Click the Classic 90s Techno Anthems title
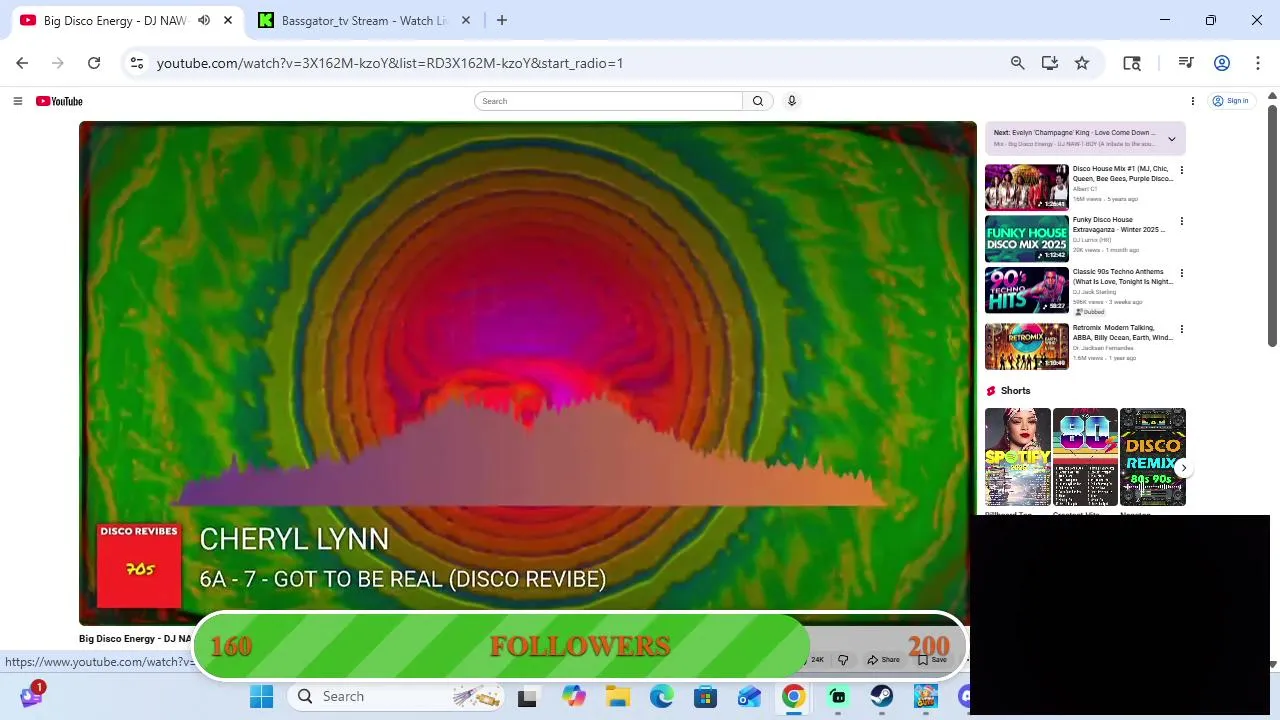 click(x=1122, y=277)
